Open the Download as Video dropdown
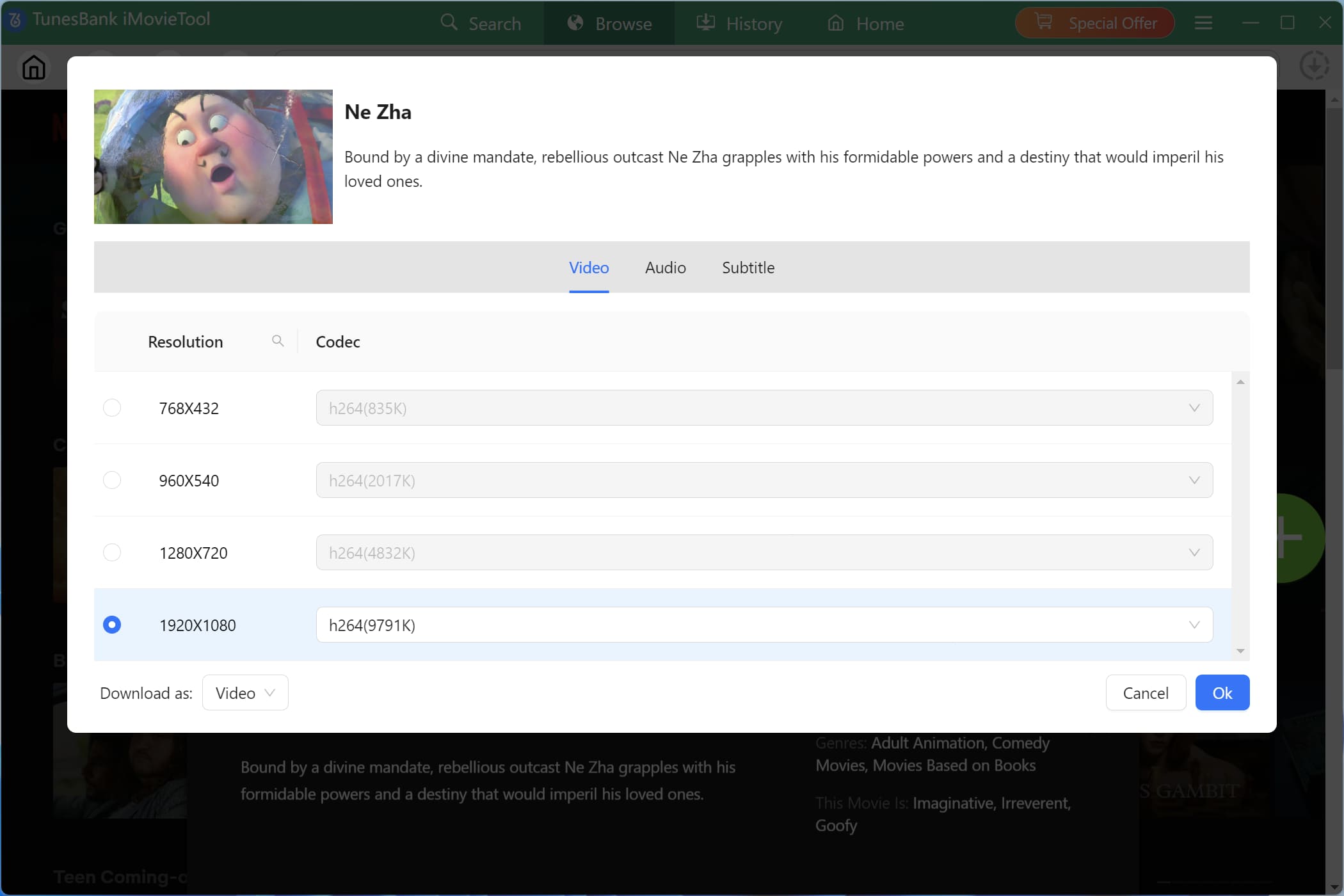 point(245,692)
